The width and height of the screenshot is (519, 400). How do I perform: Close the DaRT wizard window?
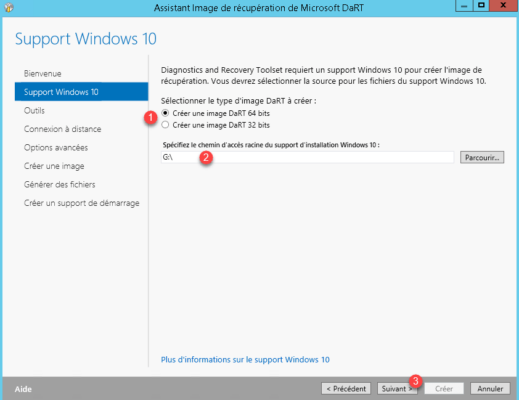503,6
